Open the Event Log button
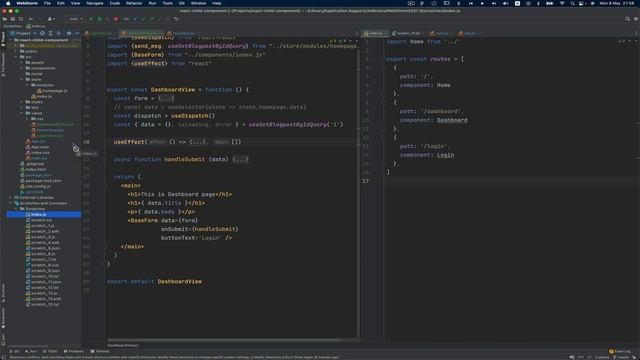 click(620, 351)
